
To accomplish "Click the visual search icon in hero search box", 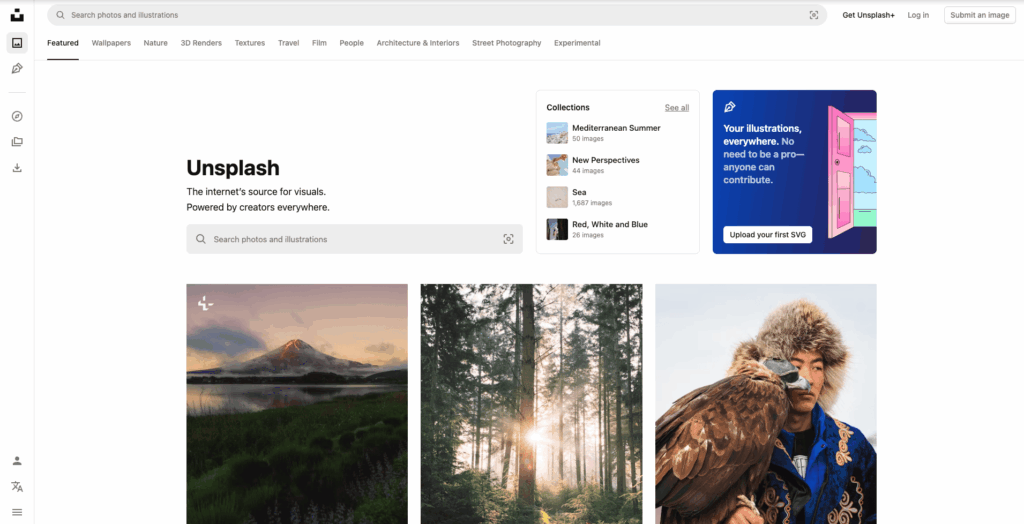I will (x=508, y=239).
